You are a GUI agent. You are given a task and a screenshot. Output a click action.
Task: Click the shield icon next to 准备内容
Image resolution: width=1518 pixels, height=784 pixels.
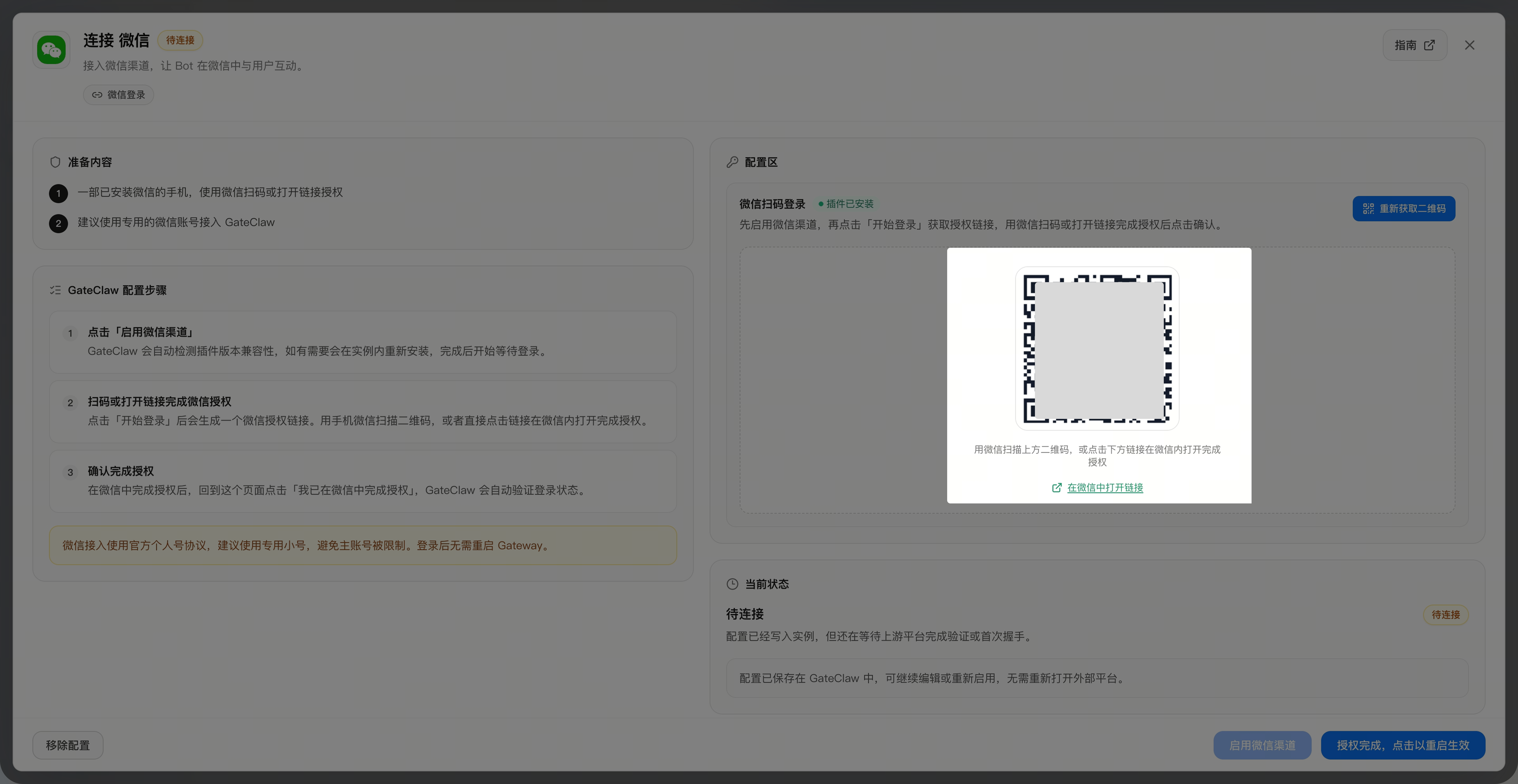pyautogui.click(x=55, y=162)
